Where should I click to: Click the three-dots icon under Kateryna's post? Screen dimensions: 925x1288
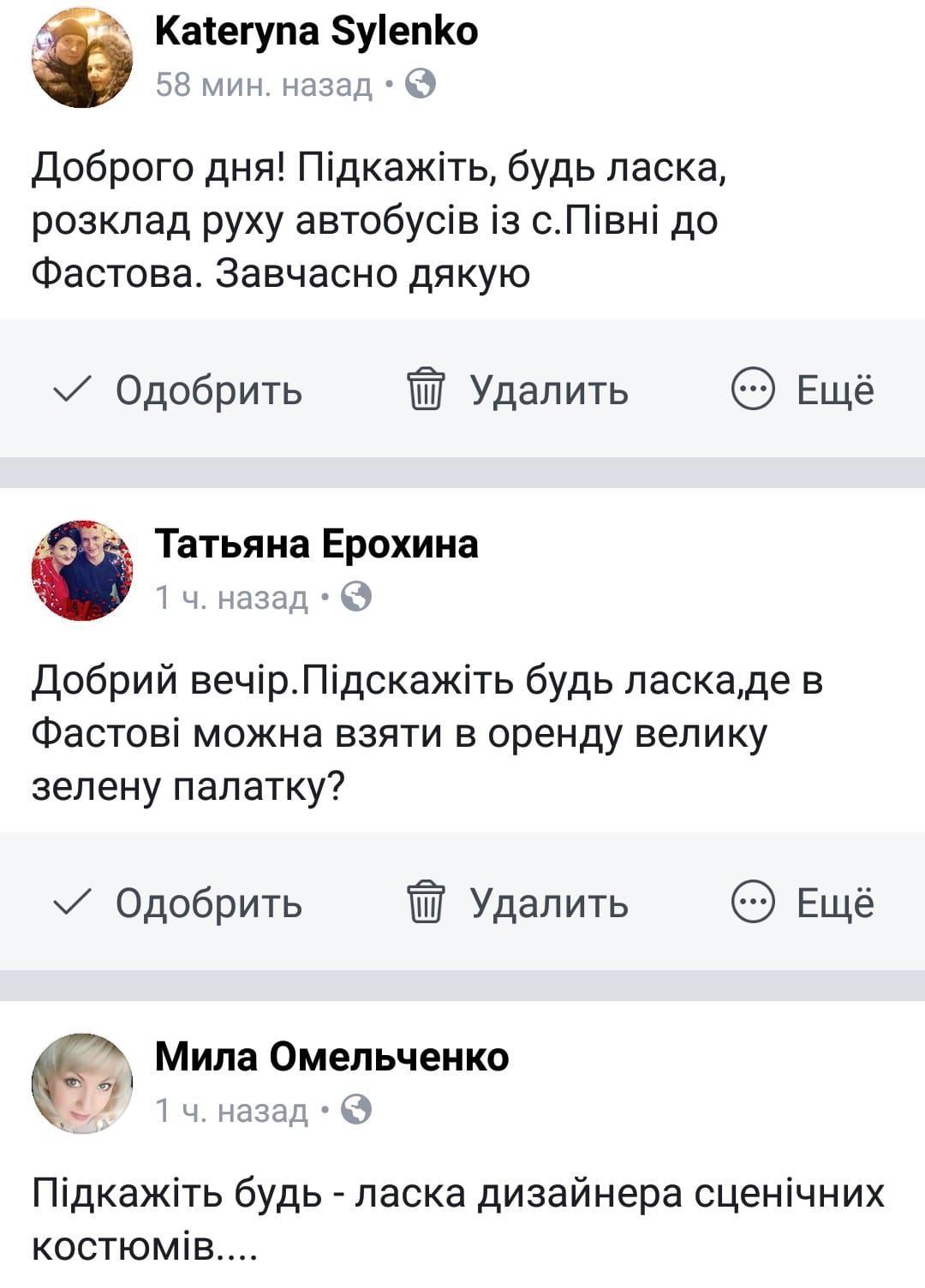(753, 390)
